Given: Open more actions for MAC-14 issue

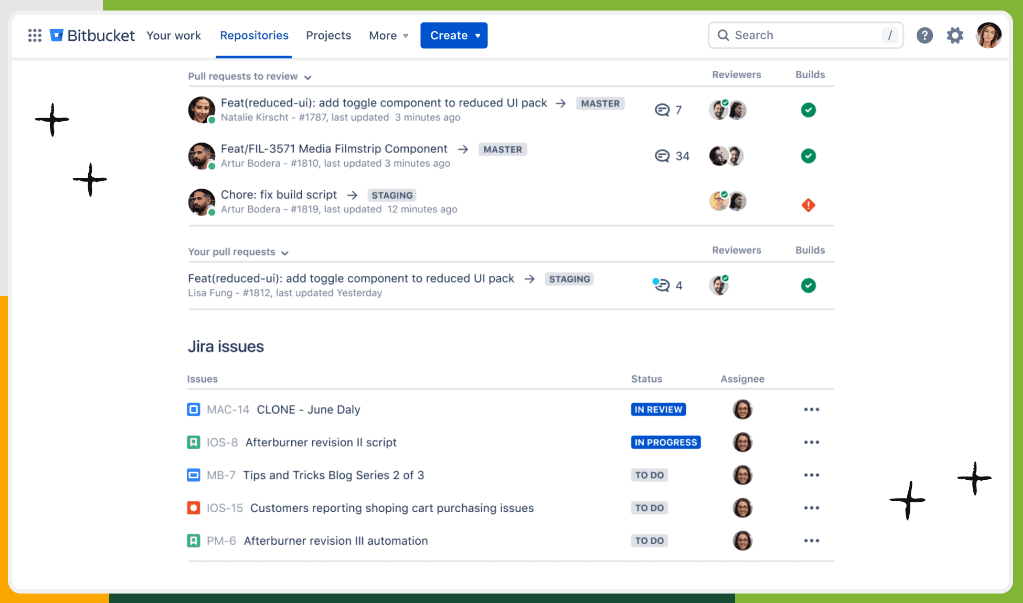Looking at the screenshot, I should 811,410.
